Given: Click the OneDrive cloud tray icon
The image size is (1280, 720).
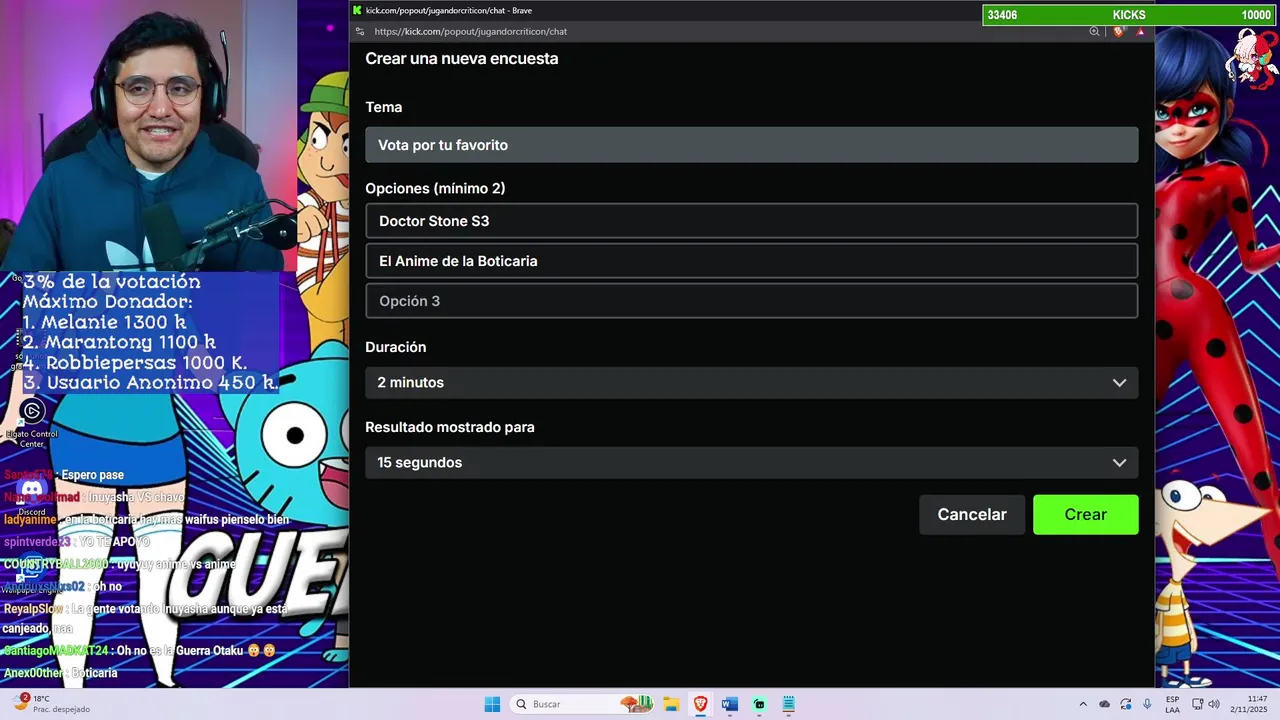Looking at the screenshot, I should pyautogui.click(x=1104, y=704).
